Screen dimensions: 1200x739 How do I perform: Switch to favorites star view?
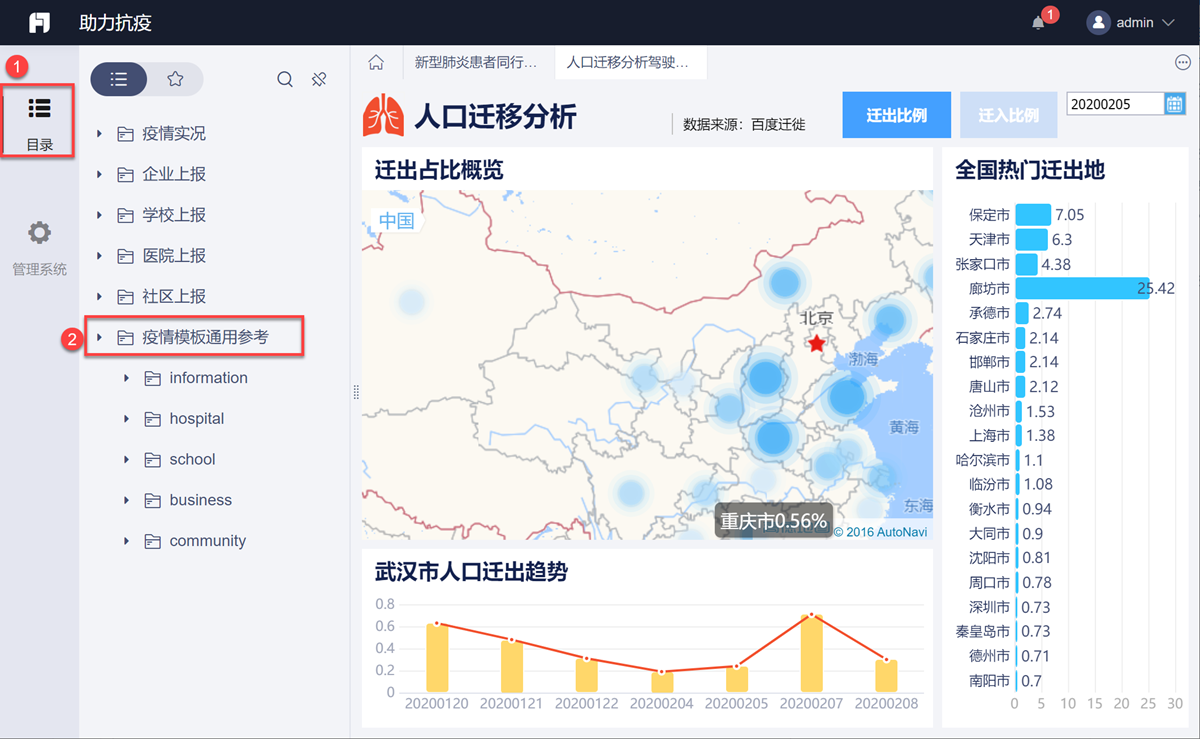pyautogui.click(x=175, y=80)
